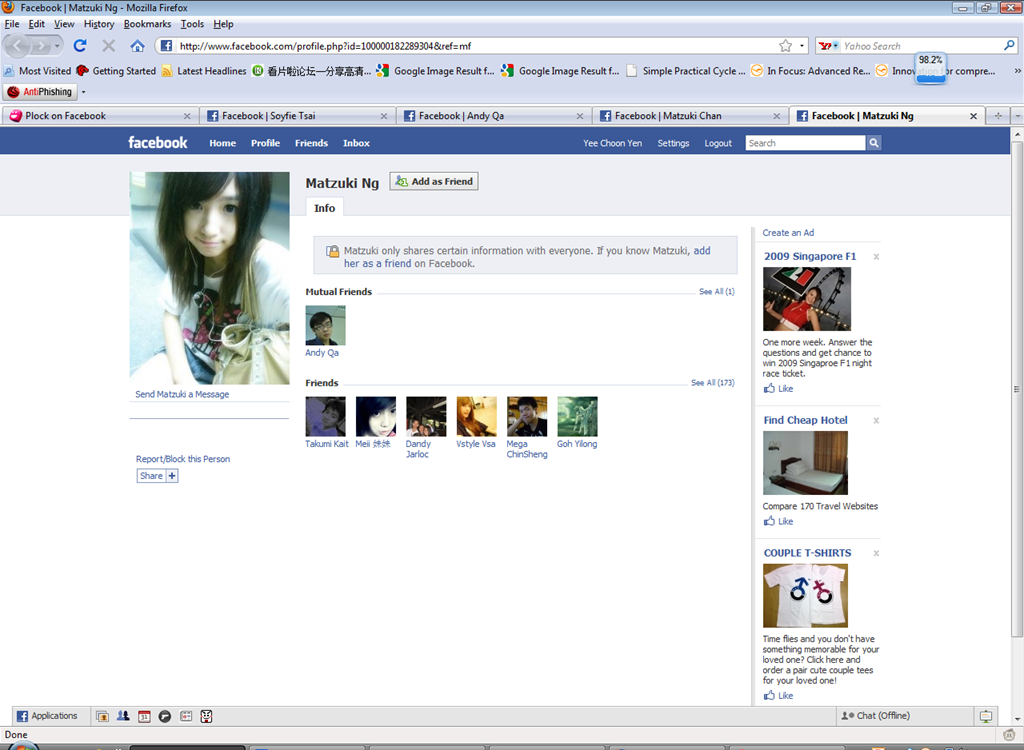The width and height of the screenshot is (1024, 750).
Task: Click Facebook search magnifier button
Action: [x=874, y=143]
